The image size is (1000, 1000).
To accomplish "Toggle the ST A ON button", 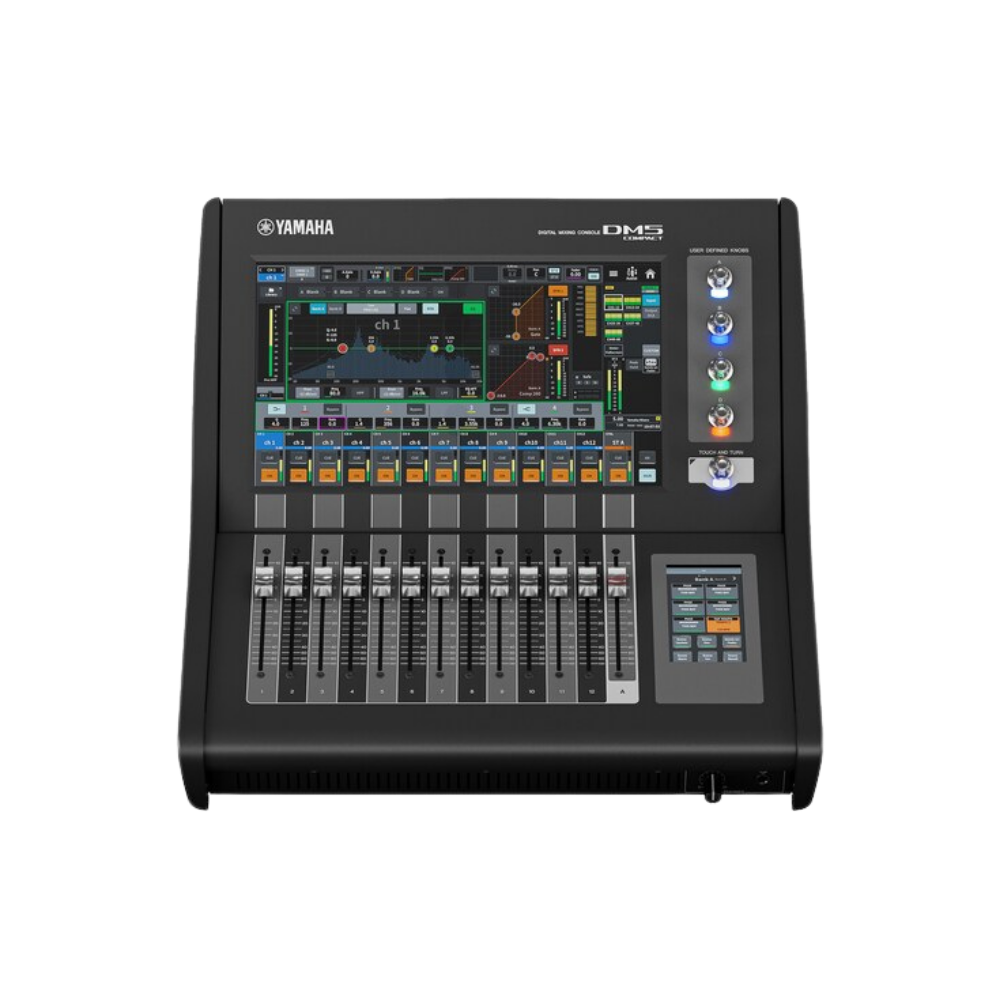I will 617,475.
